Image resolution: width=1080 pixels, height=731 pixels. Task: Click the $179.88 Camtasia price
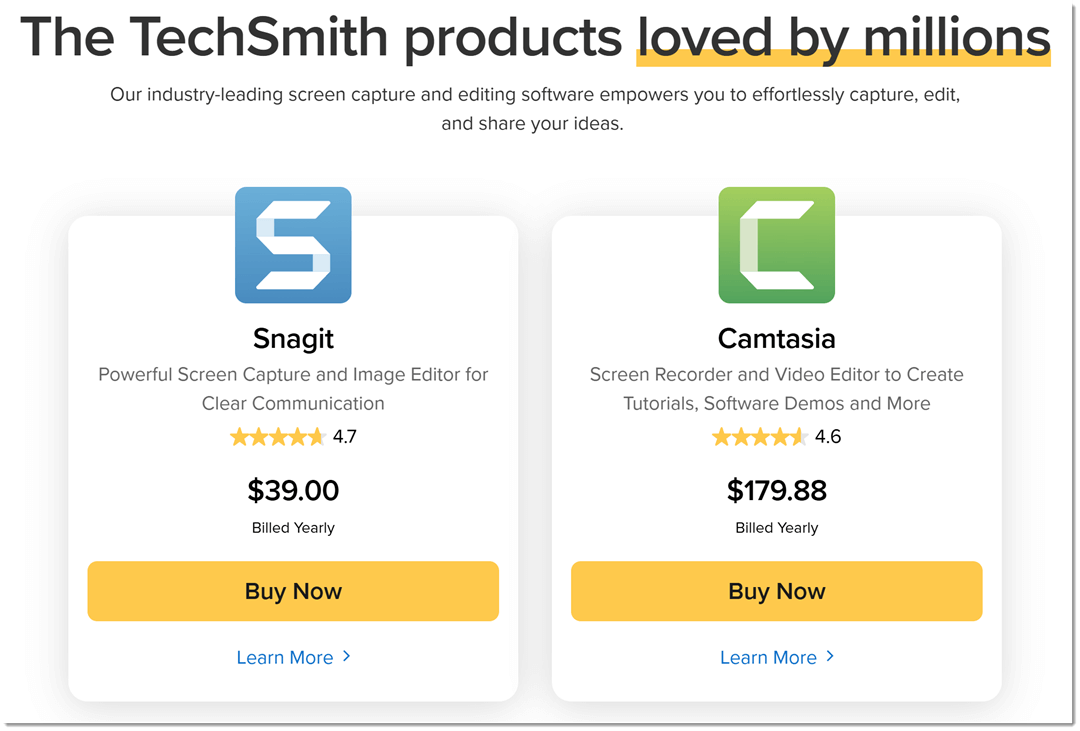[x=776, y=490]
